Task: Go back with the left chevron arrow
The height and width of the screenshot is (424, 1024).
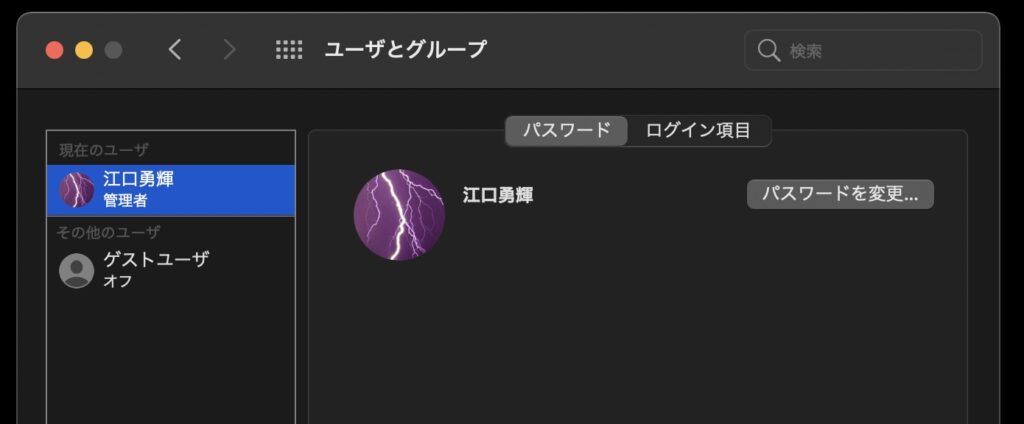Action: click(x=174, y=50)
